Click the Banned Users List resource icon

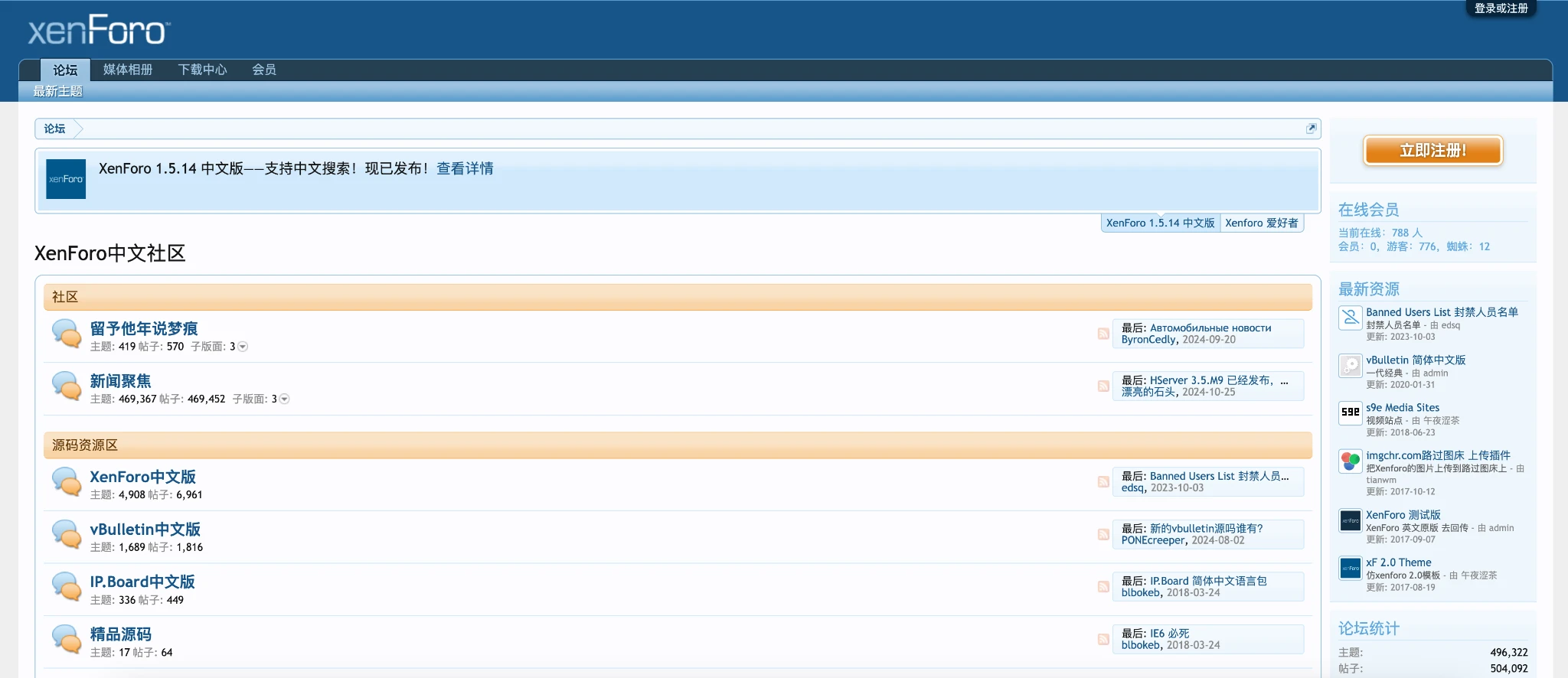[x=1350, y=318]
